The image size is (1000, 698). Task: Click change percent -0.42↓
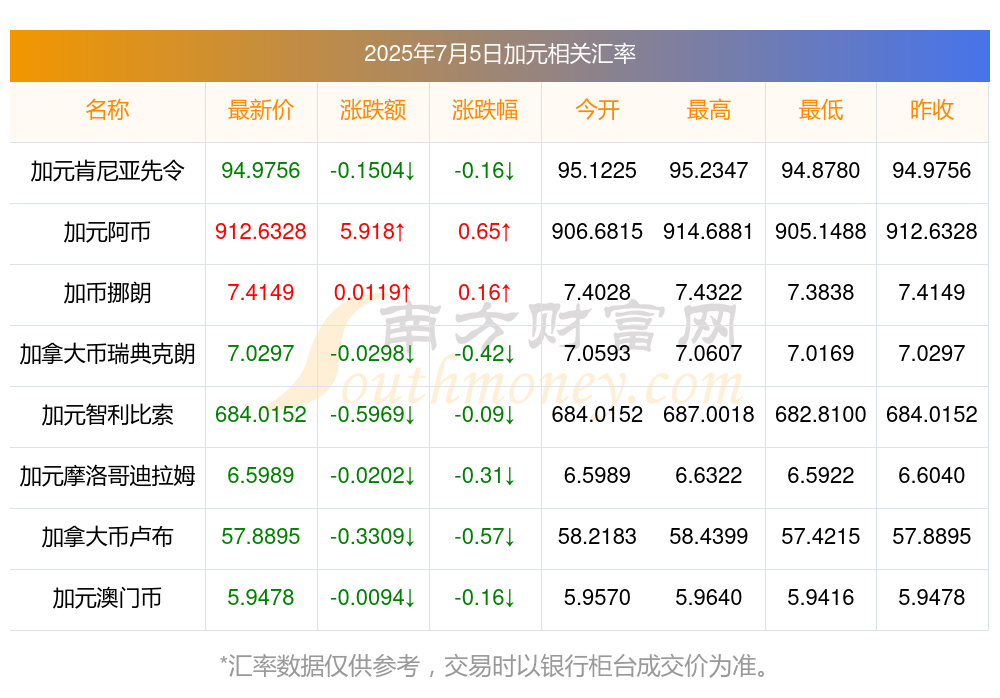coord(485,353)
